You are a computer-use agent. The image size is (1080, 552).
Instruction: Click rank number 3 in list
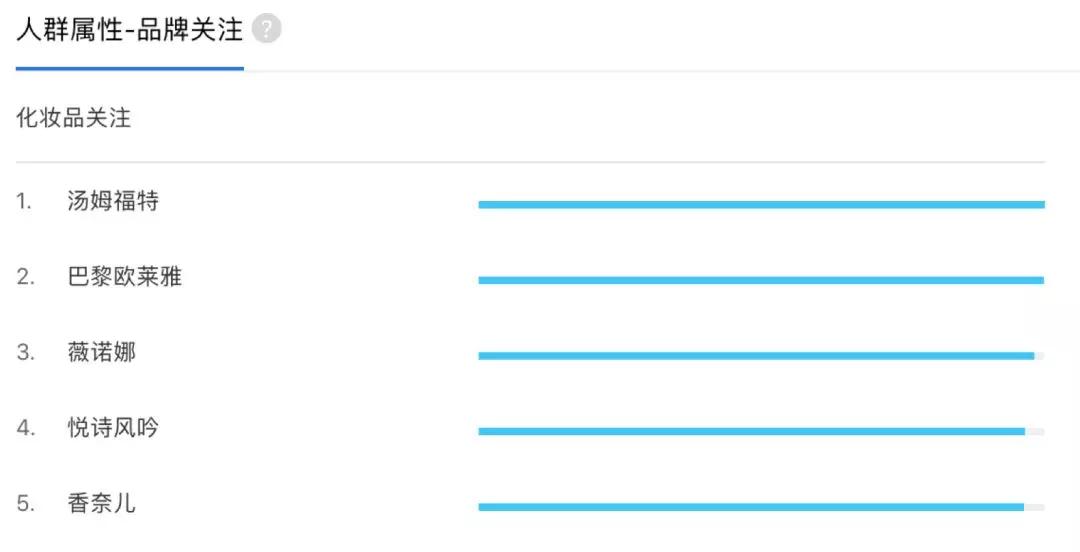(x=25, y=352)
